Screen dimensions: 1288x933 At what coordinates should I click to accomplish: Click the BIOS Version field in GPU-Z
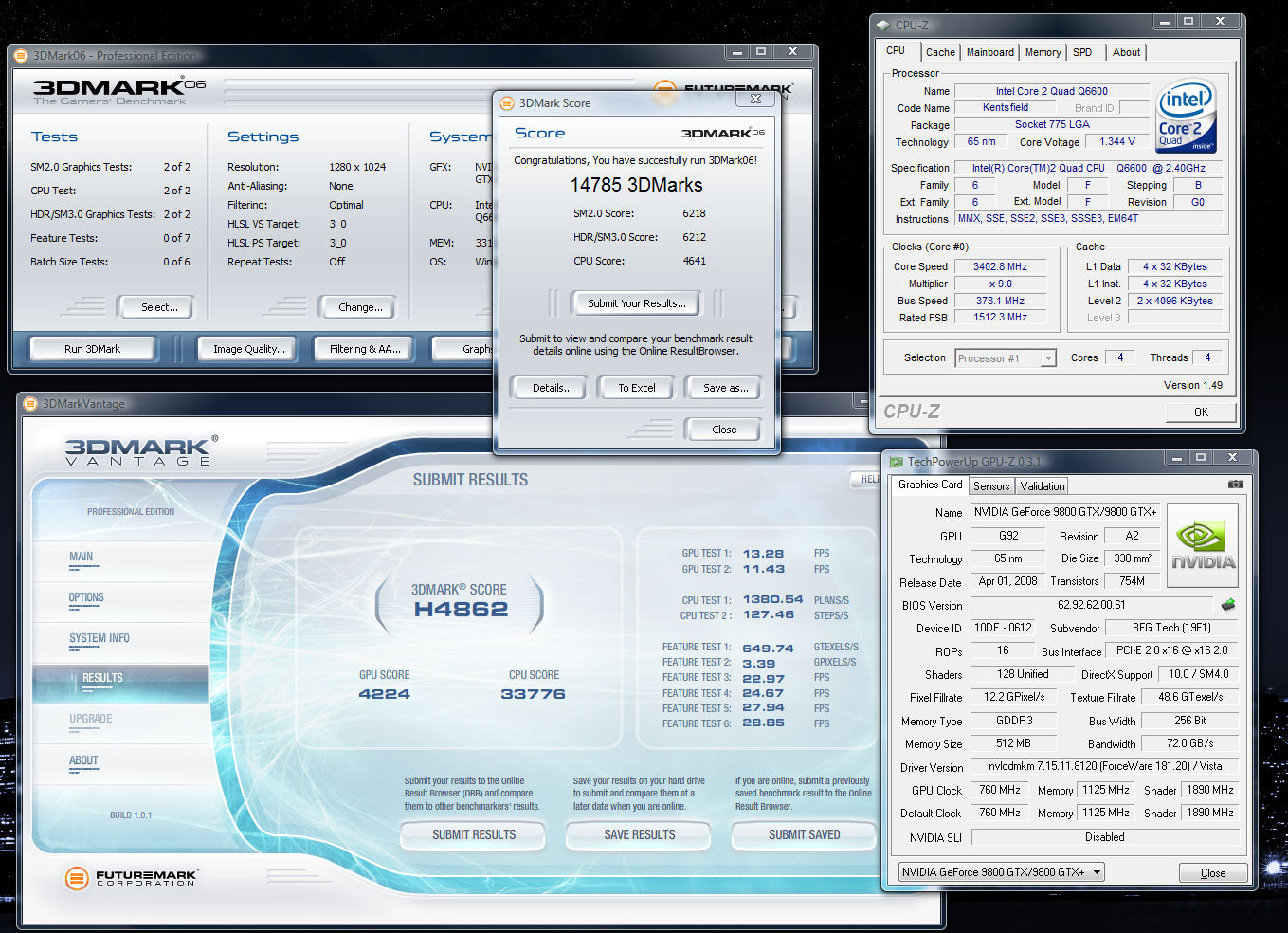1091,605
